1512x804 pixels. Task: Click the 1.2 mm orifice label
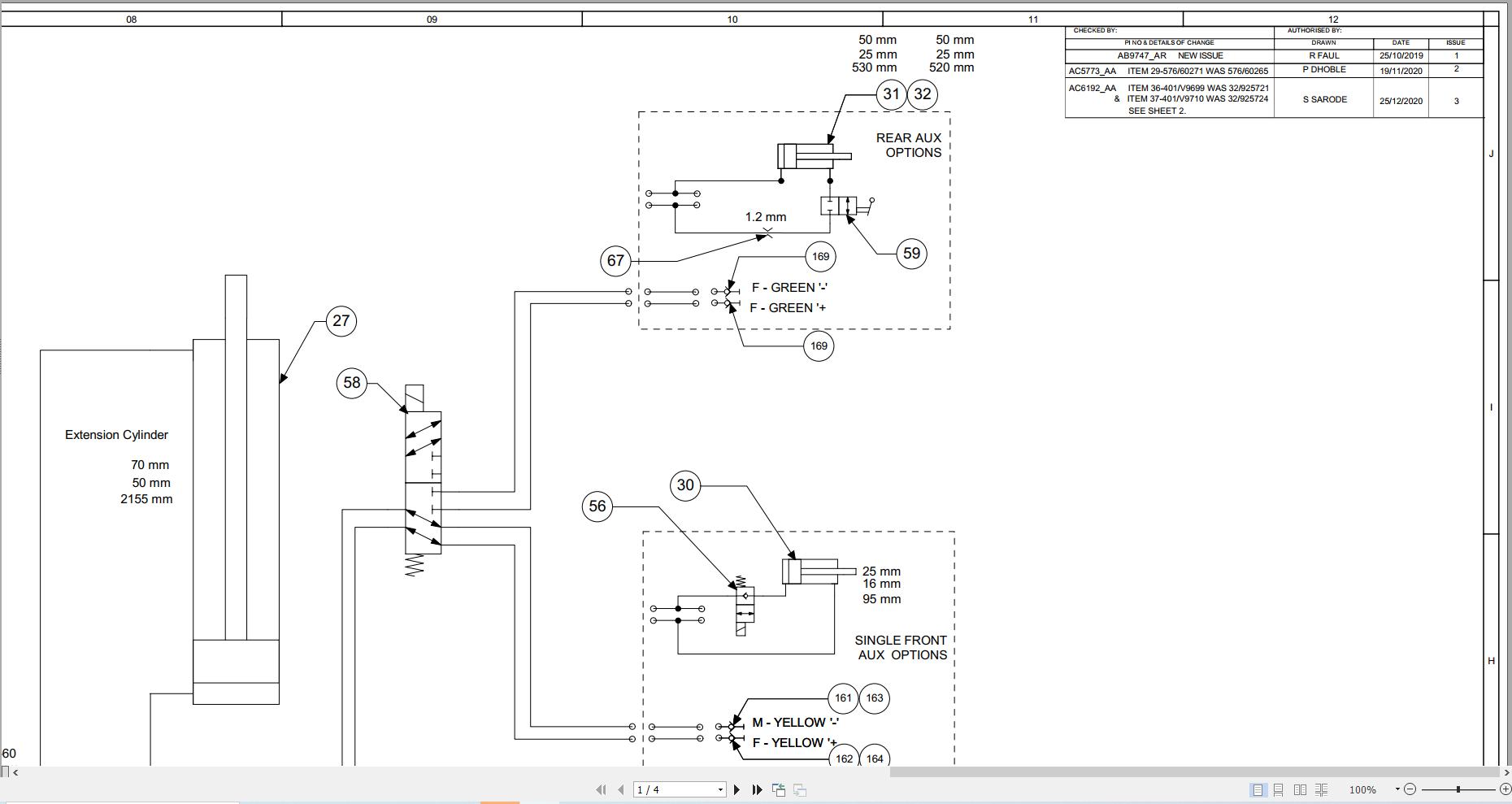coord(766,217)
